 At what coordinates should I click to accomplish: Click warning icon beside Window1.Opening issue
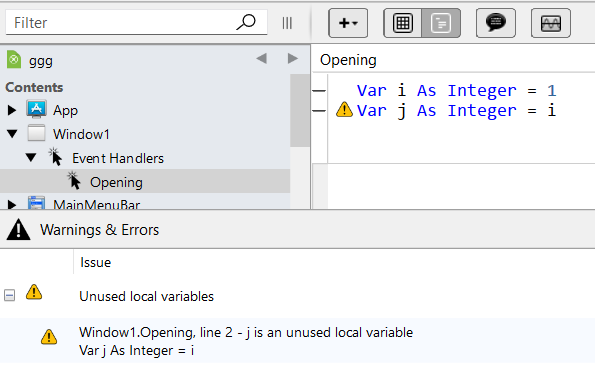click(x=49, y=336)
